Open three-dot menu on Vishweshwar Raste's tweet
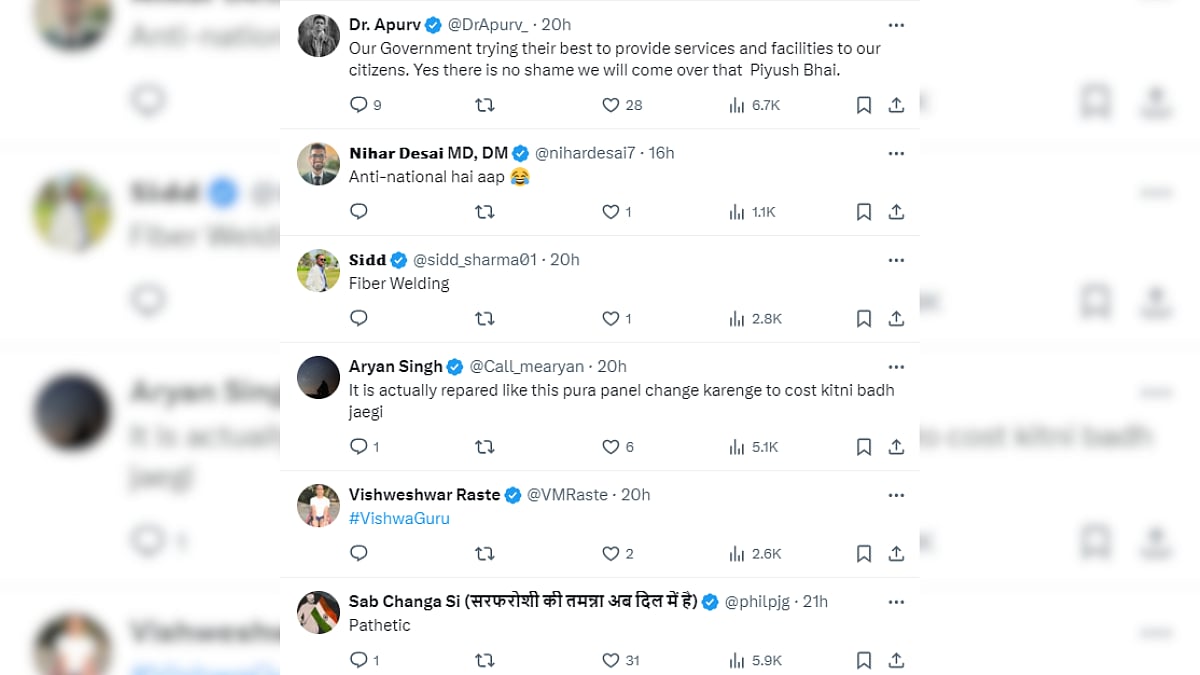 pyautogui.click(x=896, y=495)
